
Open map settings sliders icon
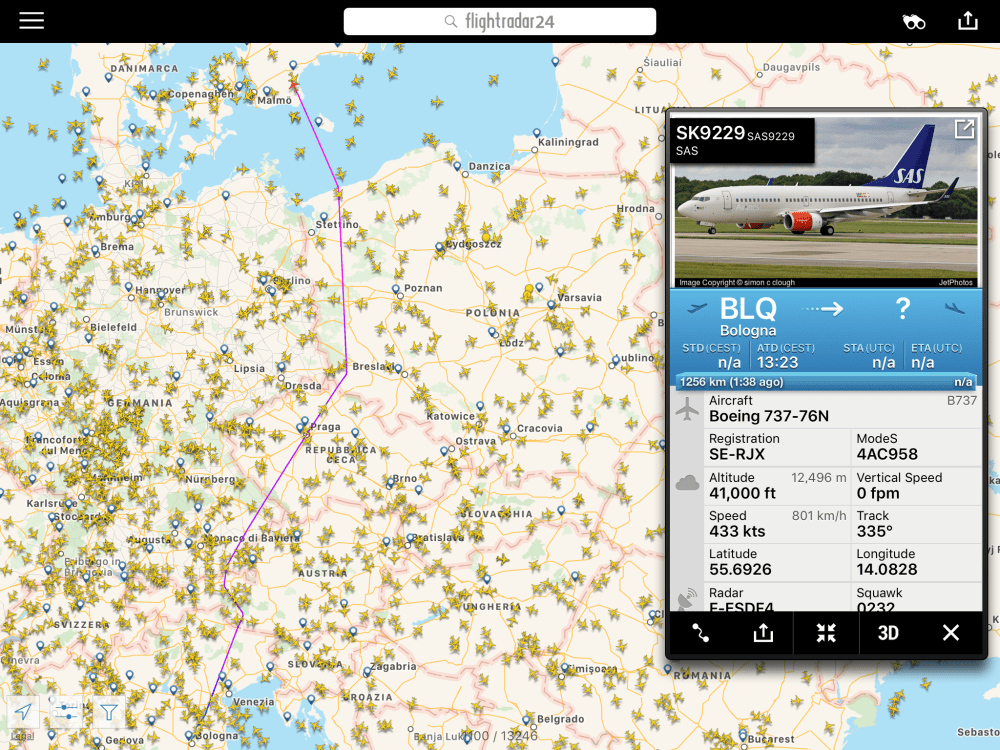click(x=66, y=712)
